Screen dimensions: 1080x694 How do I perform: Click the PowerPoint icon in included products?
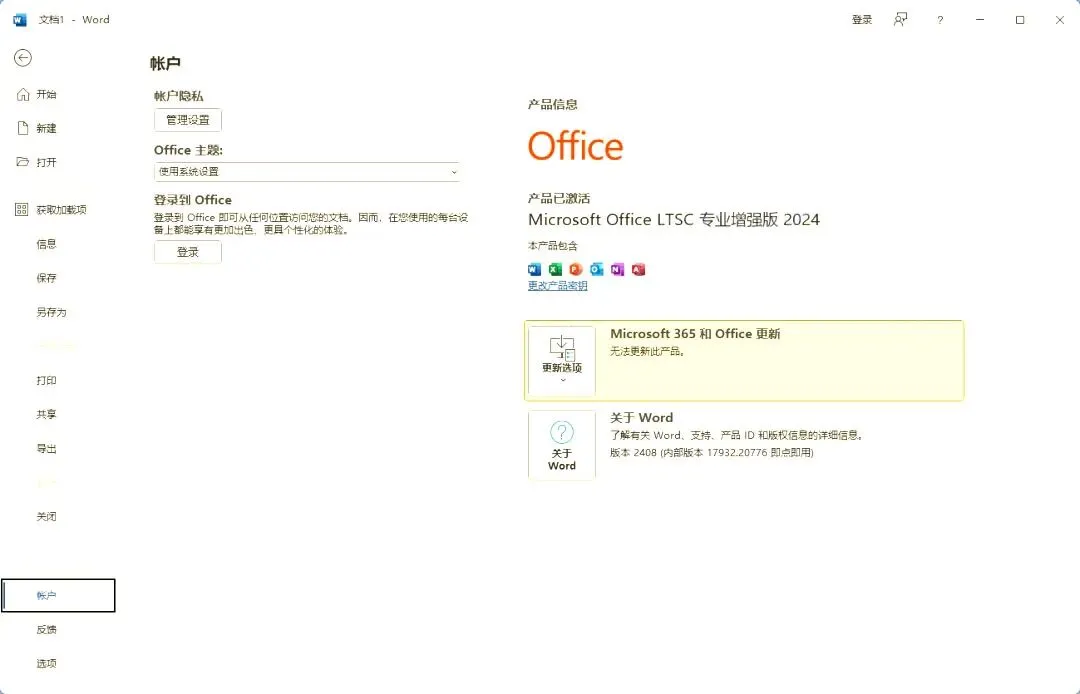click(576, 269)
